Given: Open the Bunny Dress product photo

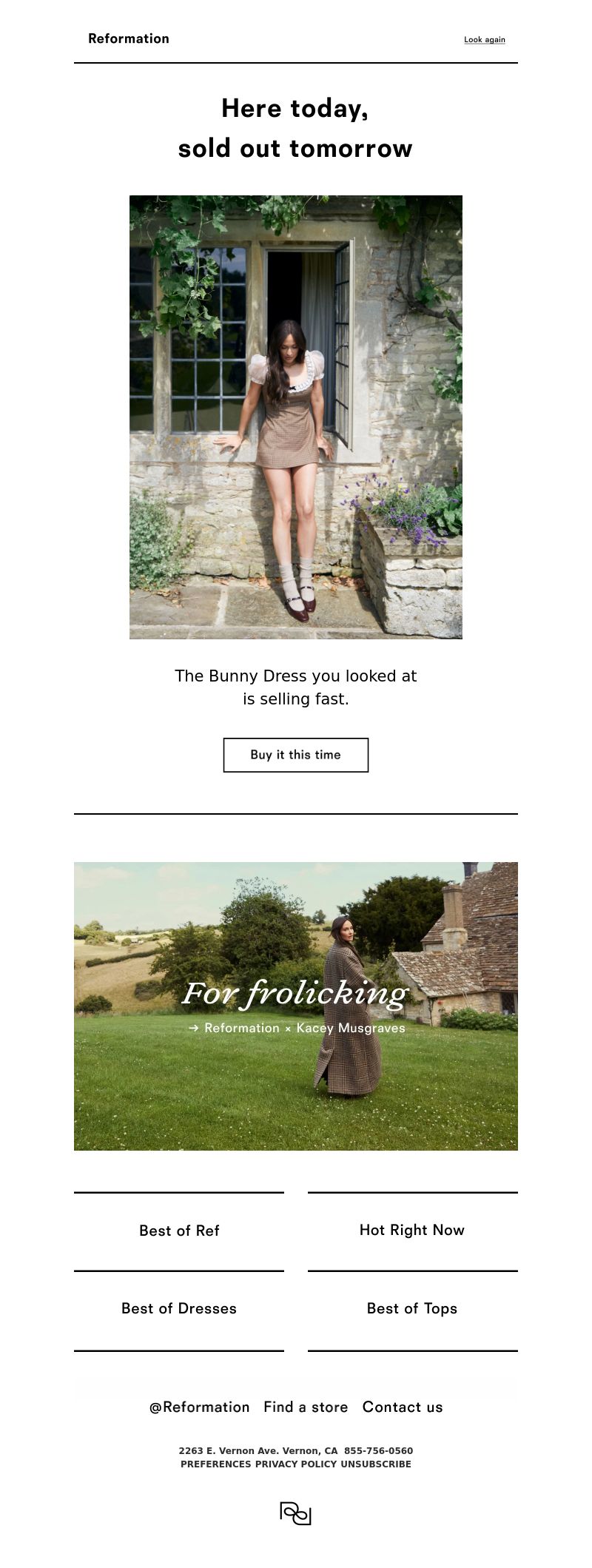Looking at the screenshot, I should 296,417.
